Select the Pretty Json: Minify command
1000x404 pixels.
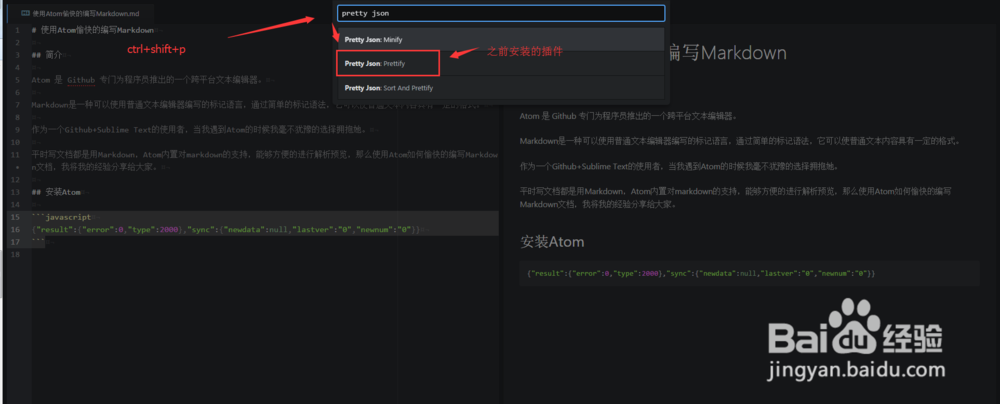(x=501, y=40)
